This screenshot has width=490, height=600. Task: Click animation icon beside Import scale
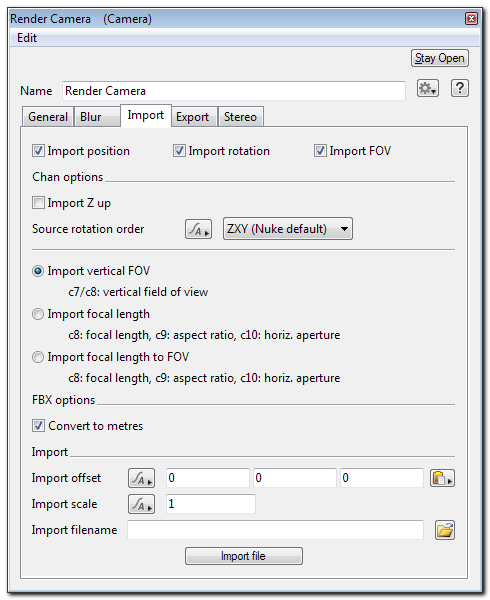(x=142, y=504)
